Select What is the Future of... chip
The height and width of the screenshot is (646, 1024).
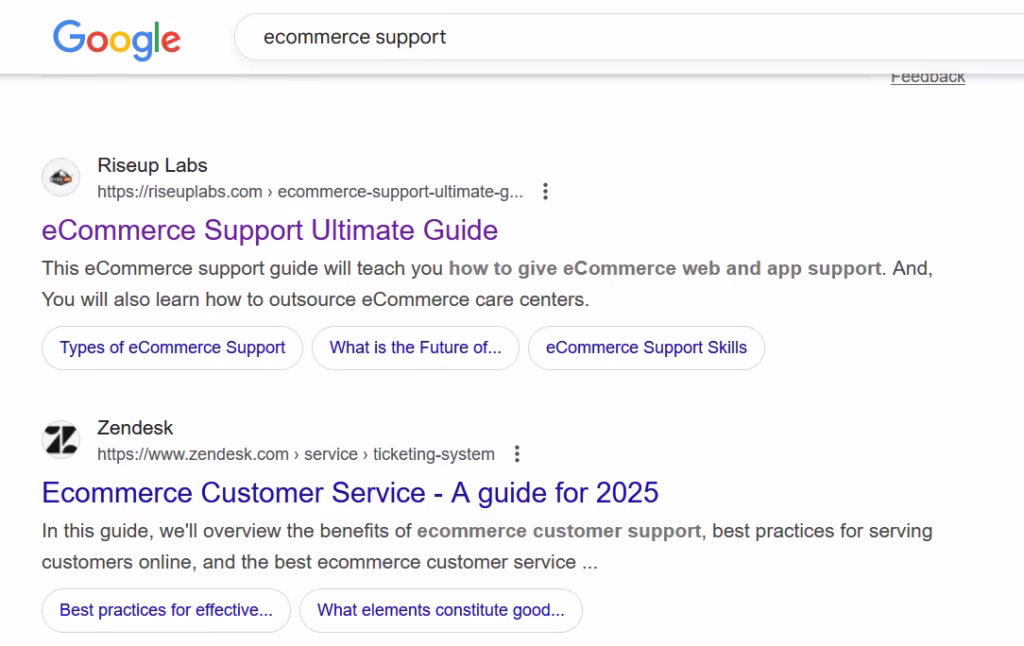[415, 348]
